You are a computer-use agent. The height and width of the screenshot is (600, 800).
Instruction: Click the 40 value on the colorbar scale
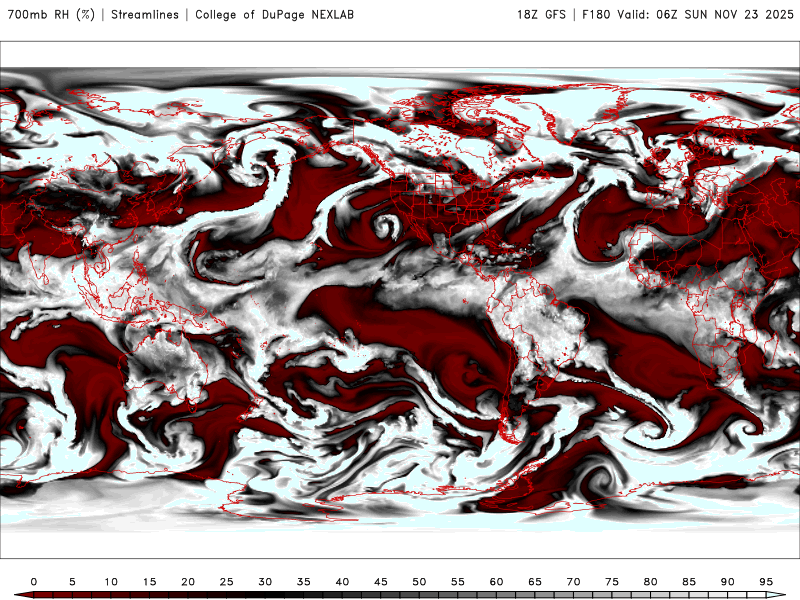pyautogui.click(x=342, y=582)
